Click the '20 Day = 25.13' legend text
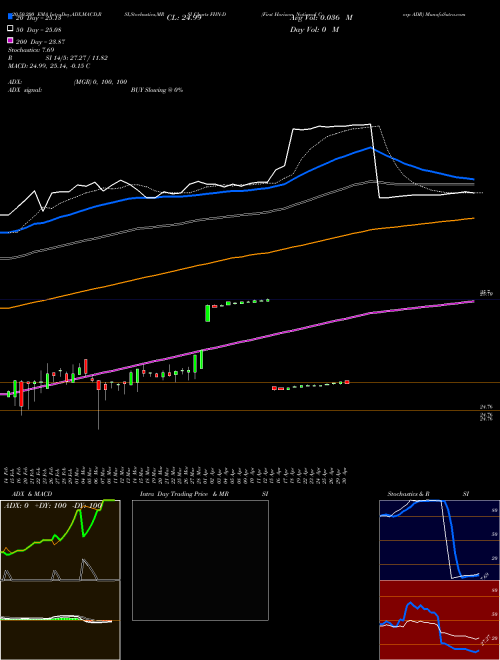Viewport: 500px width, 660px height. tap(39, 18)
